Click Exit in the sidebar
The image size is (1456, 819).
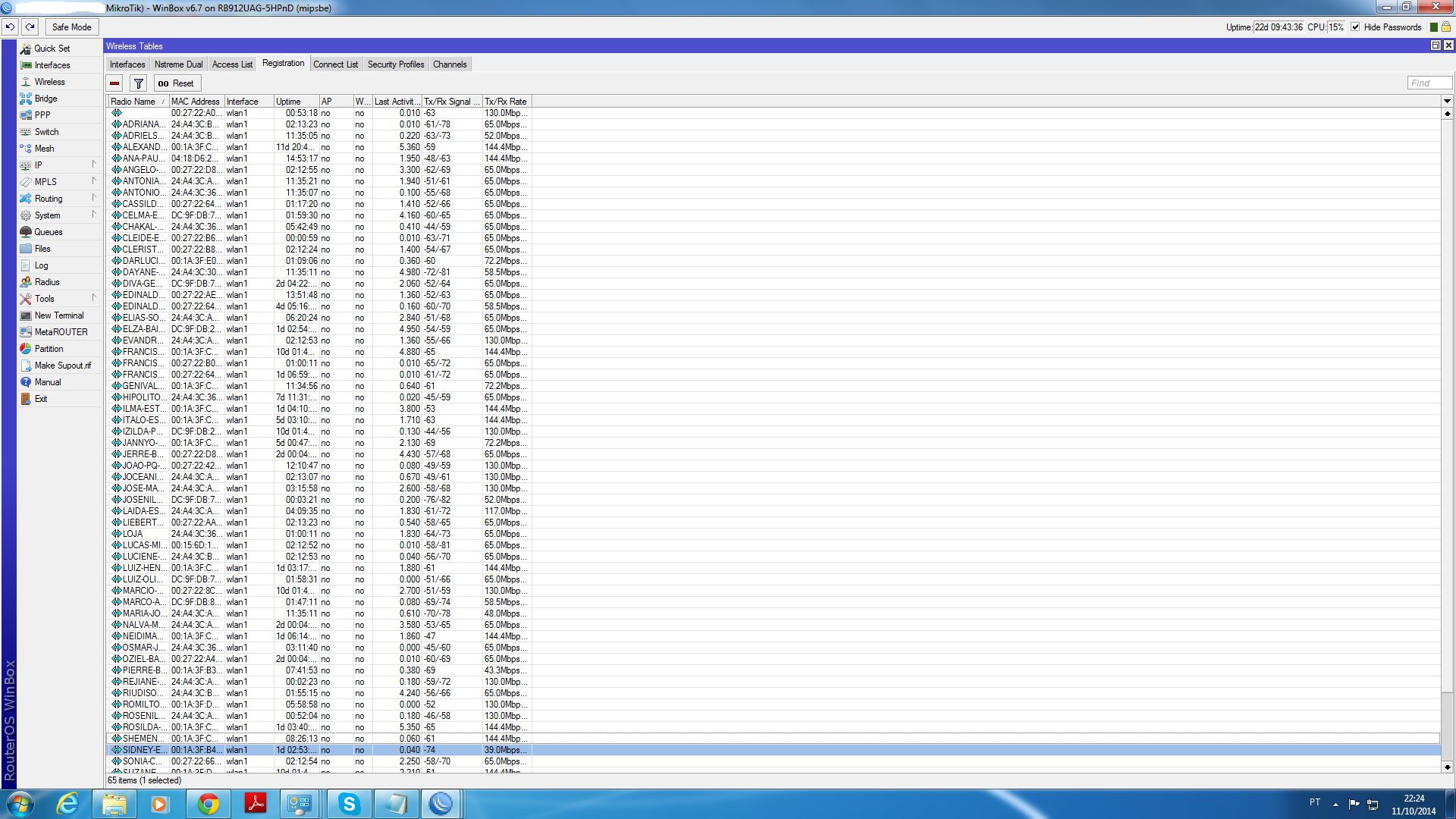40,399
